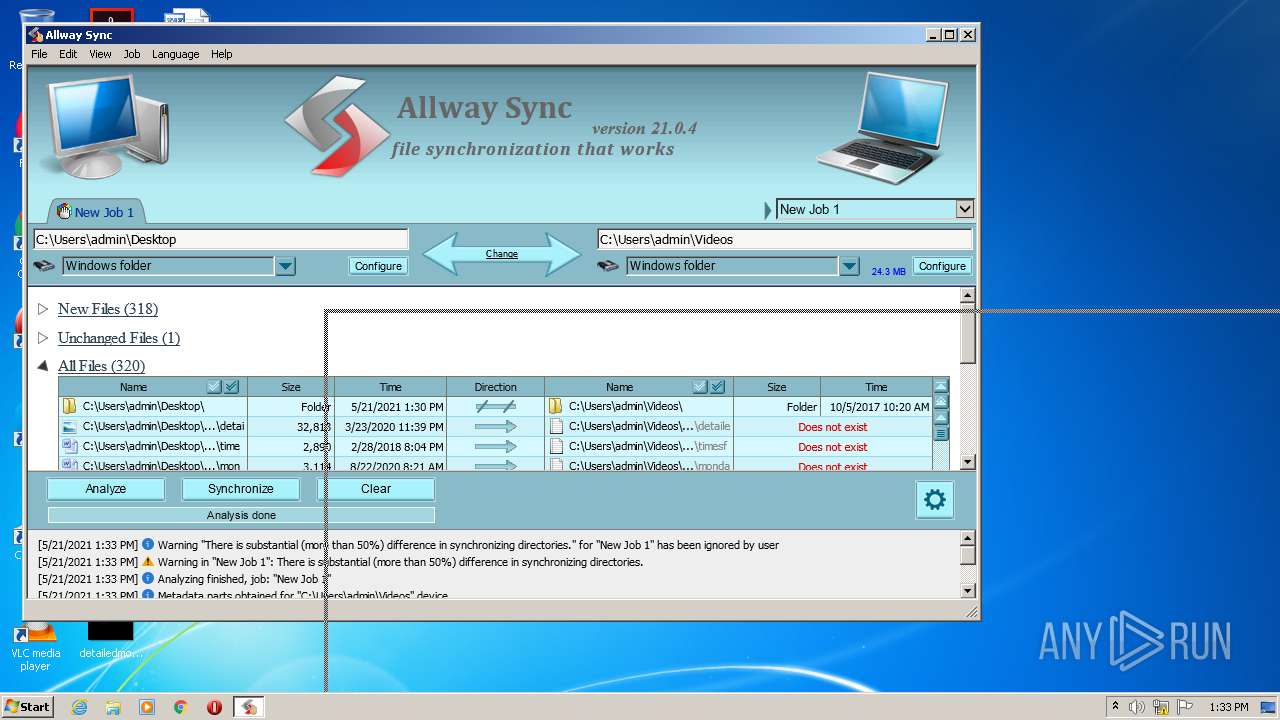Click the third small arrow button right of table
Image resolution: width=1280 pixels, height=720 pixels.
940,418
